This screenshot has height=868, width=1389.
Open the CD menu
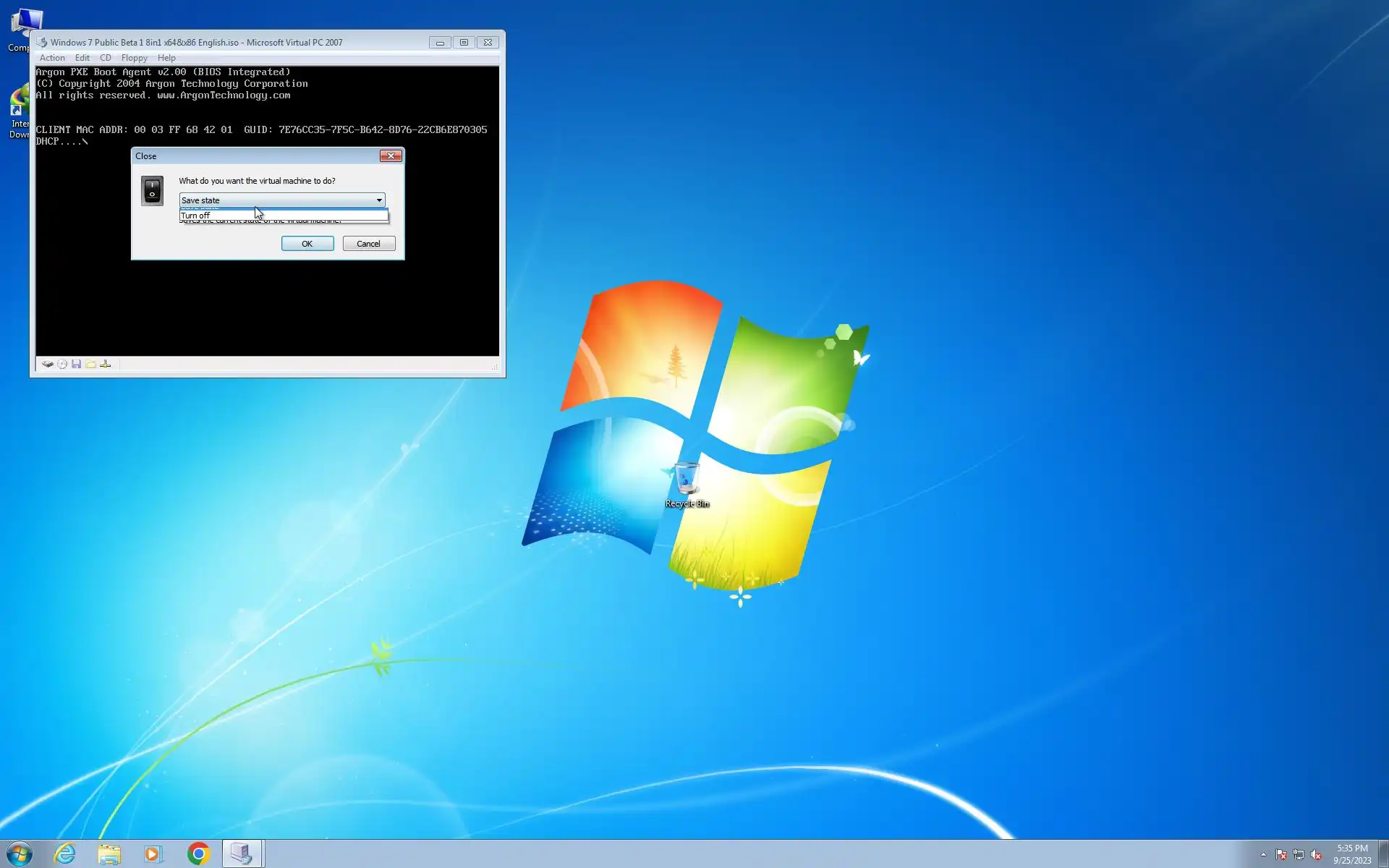106,58
